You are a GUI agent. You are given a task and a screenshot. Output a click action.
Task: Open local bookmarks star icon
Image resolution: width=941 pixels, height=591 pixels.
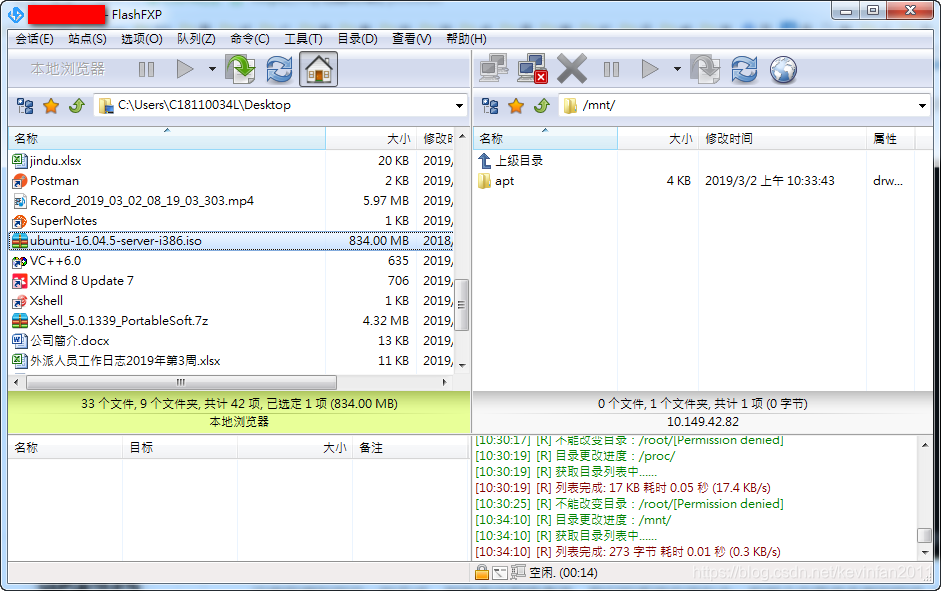point(51,106)
